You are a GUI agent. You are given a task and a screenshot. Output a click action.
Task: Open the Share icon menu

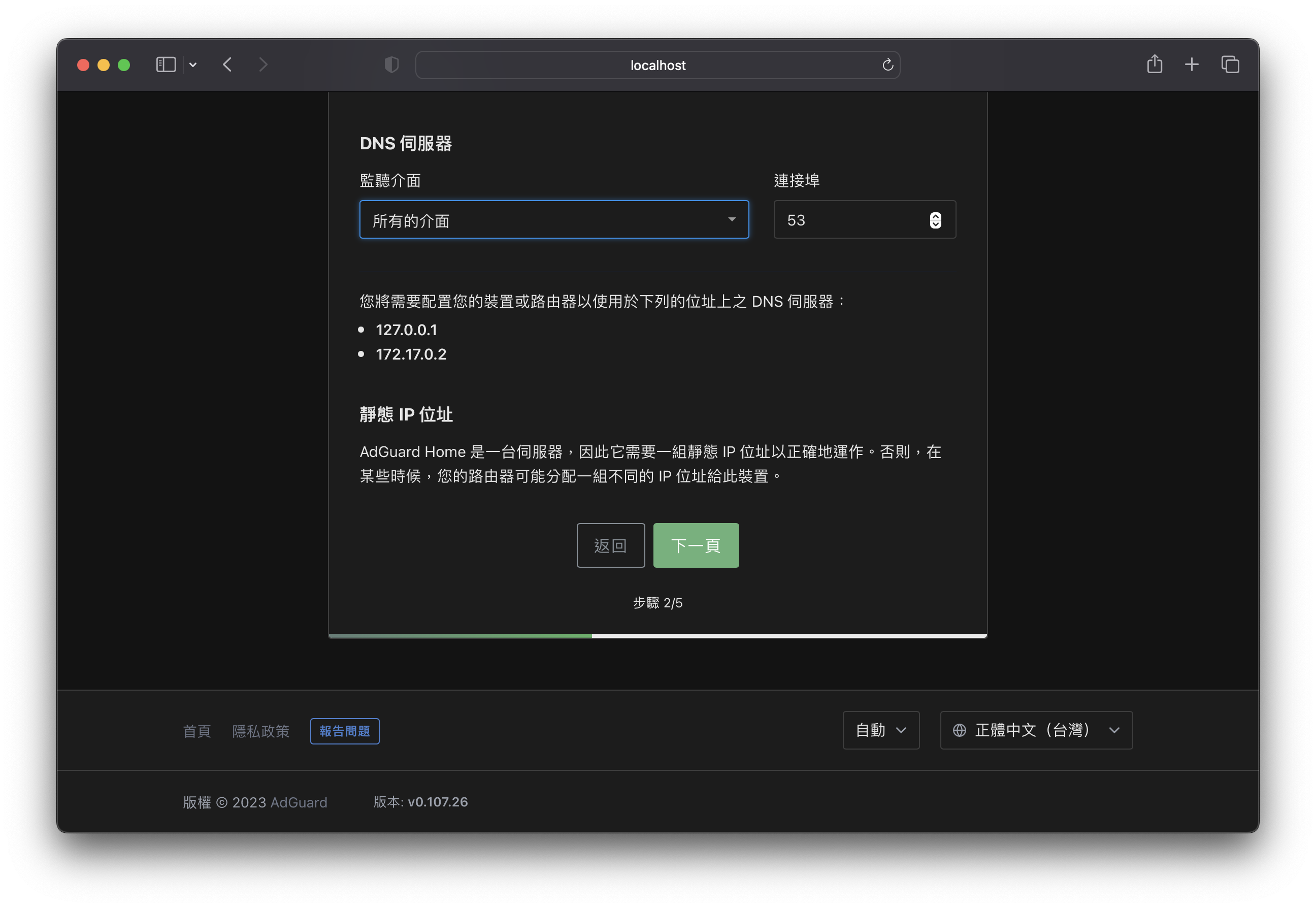(x=1154, y=63)
